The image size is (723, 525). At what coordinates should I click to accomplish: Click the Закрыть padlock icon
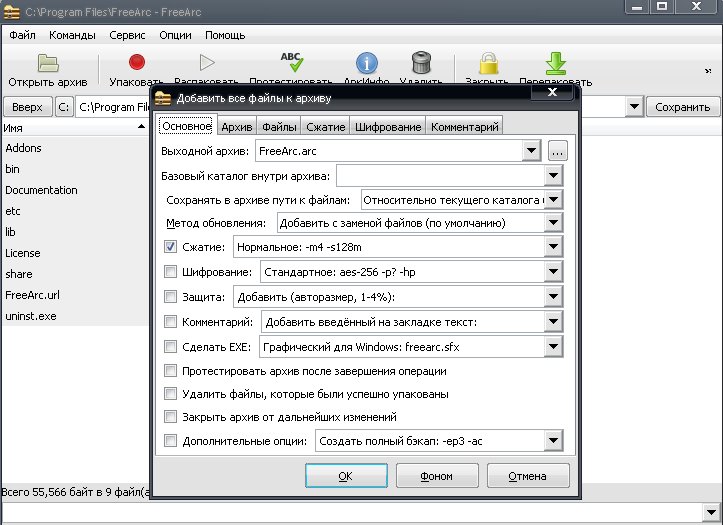pyautogui.click(x=487, y=64)
